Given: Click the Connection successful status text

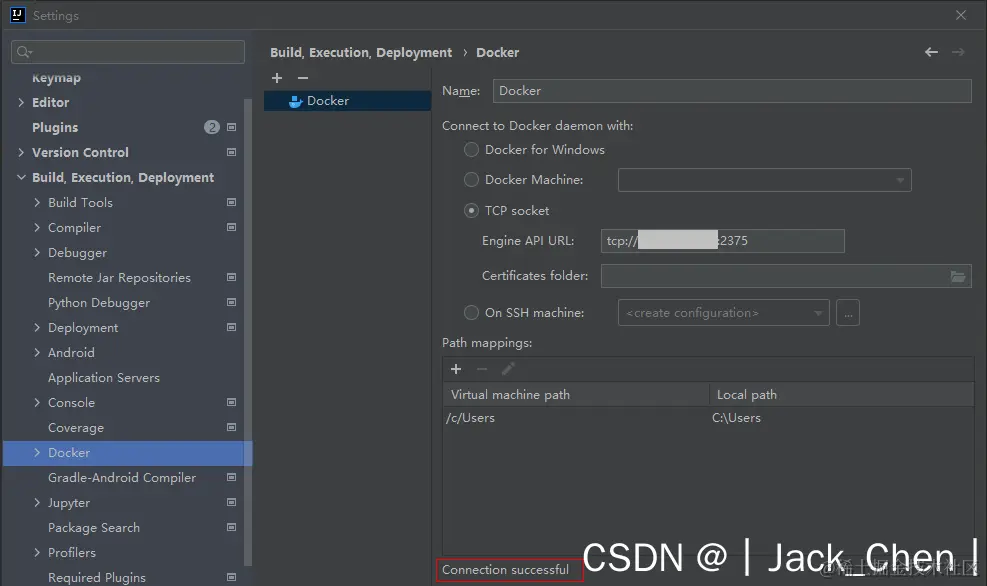Looking at the screenshot, I should tap(505, 570).
